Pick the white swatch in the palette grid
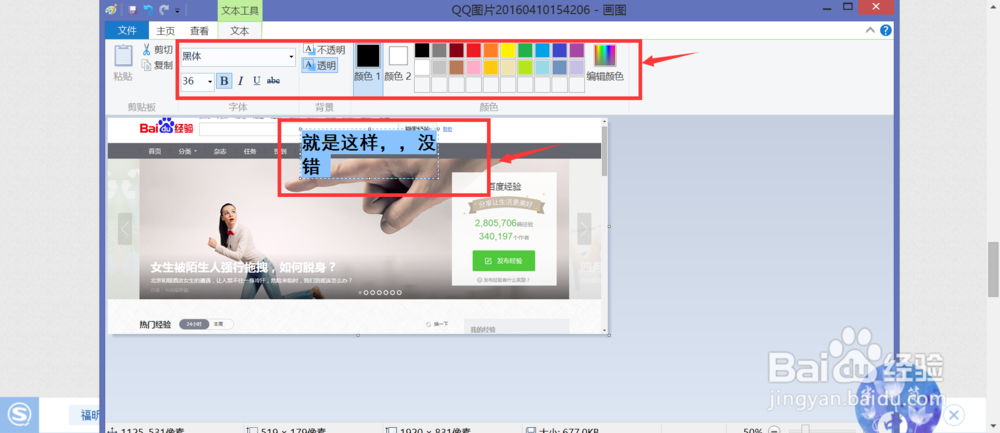 (x=422, y=67)
